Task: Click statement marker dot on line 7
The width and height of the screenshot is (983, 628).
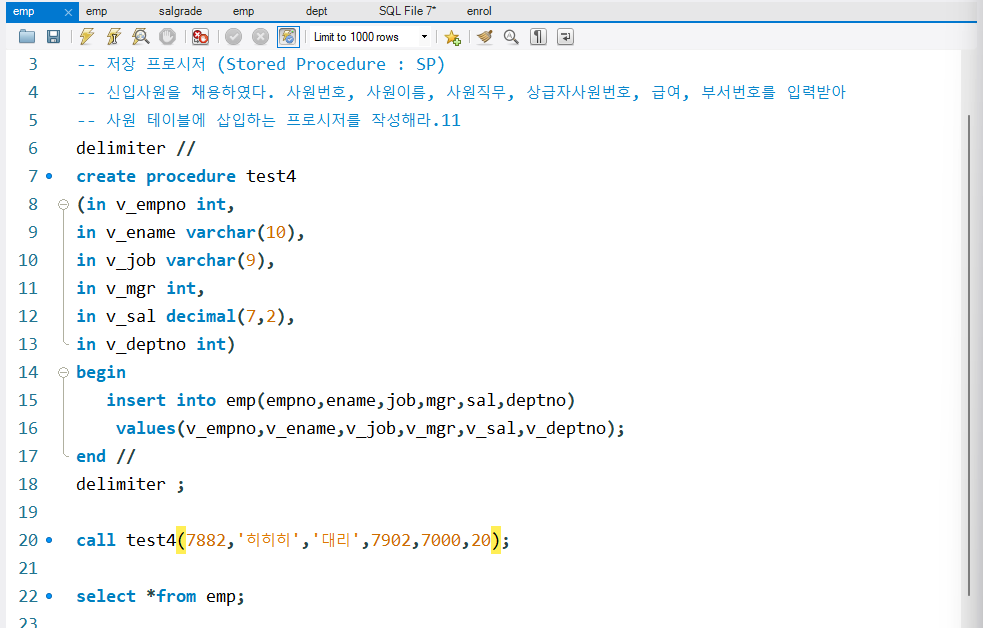Action: [x=49, y=177]
